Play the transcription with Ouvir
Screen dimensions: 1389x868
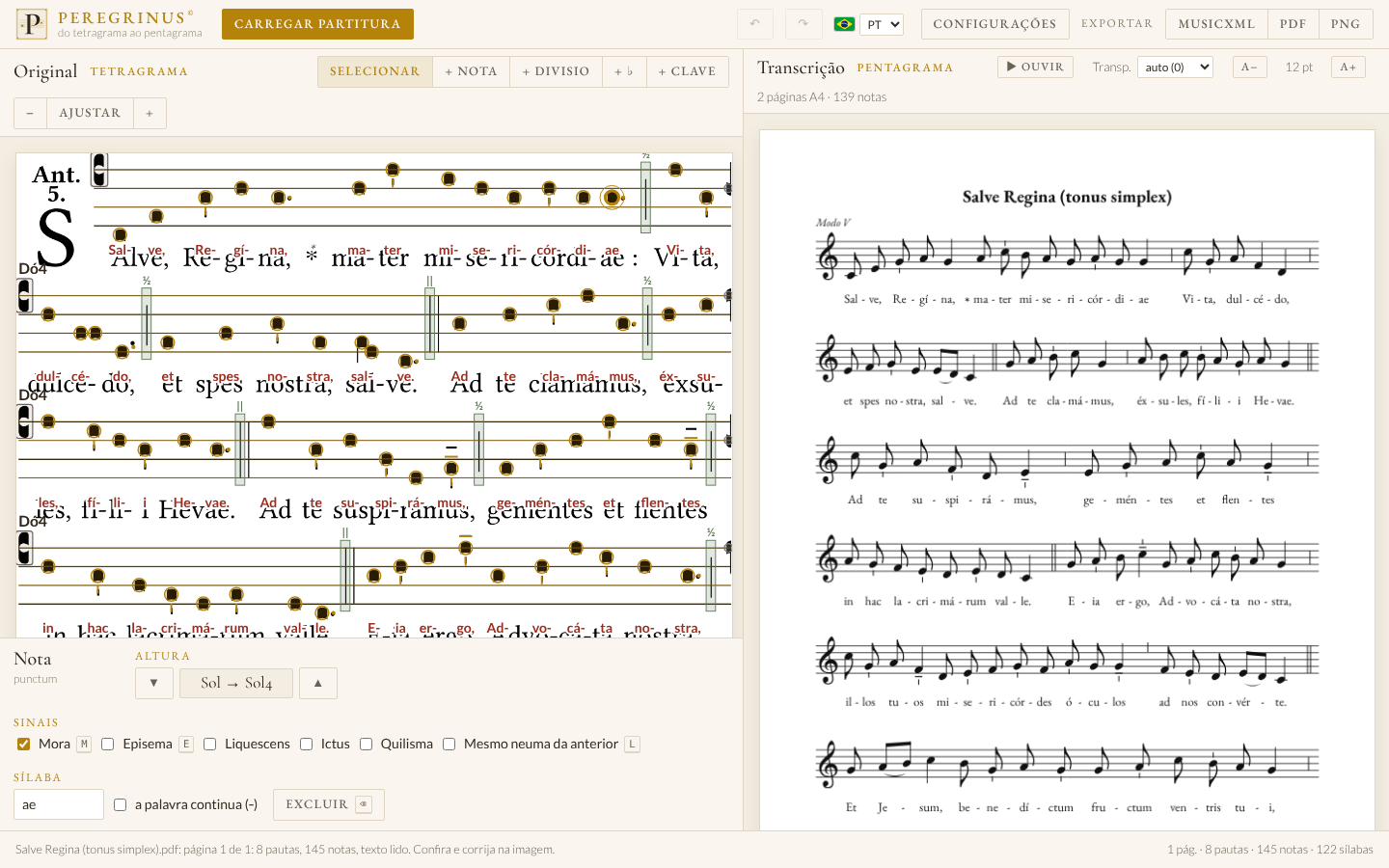(x=1035, y=67)
